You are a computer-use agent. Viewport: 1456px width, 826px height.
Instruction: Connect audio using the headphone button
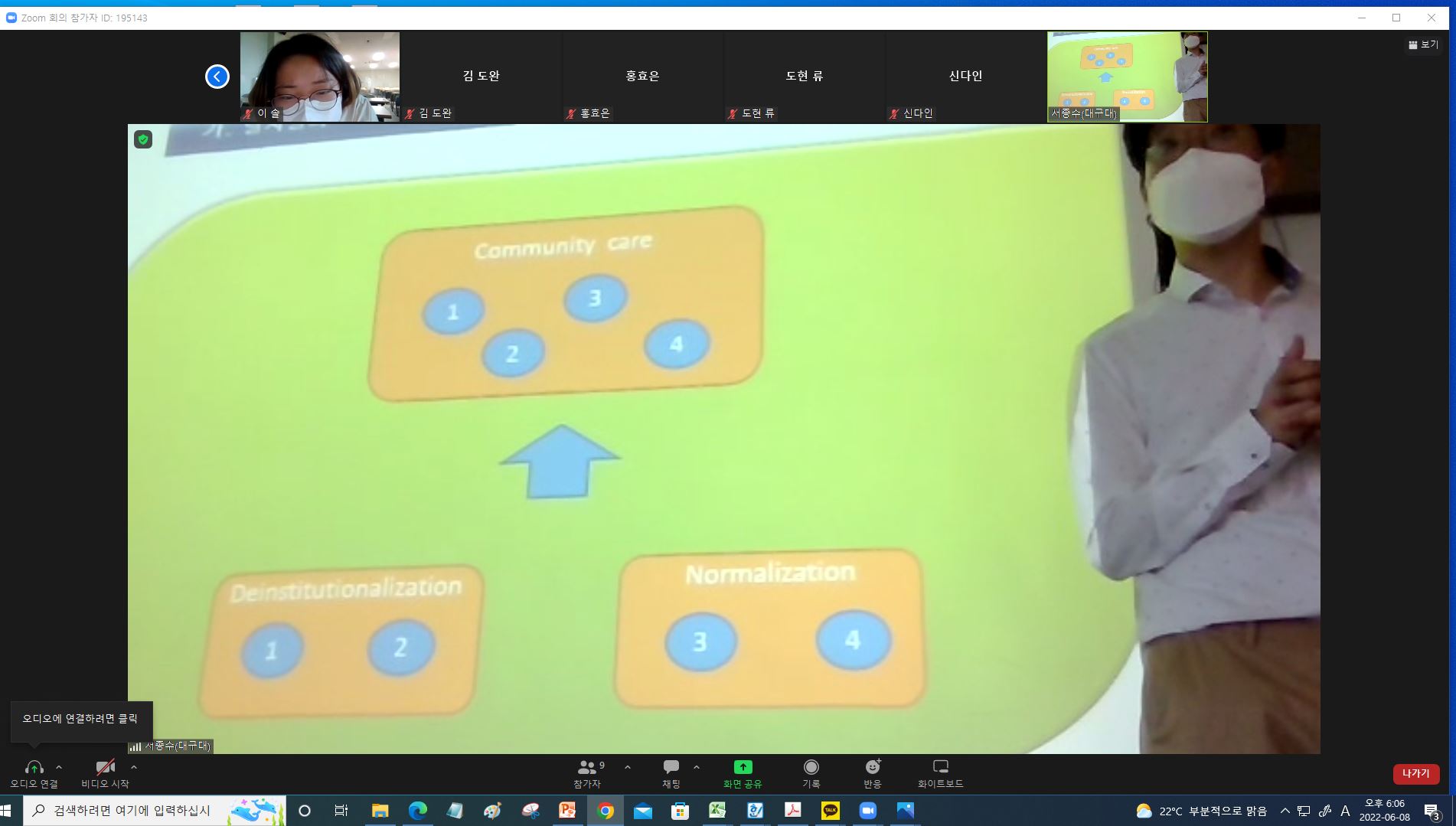click(x=34, y=767)
